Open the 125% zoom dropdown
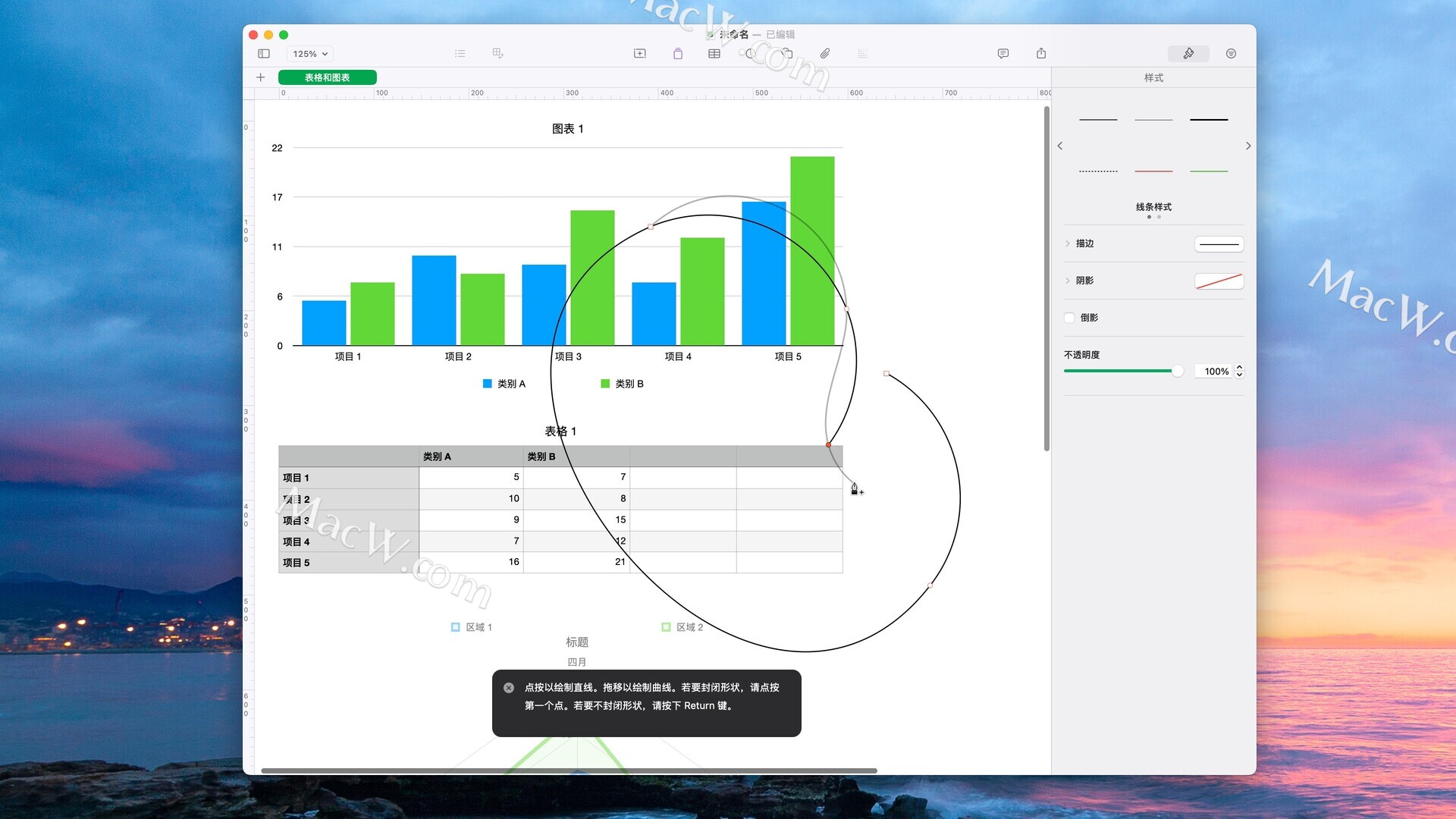The height and width of the screenshot is (819, 1456). click(x=310, y=54)
